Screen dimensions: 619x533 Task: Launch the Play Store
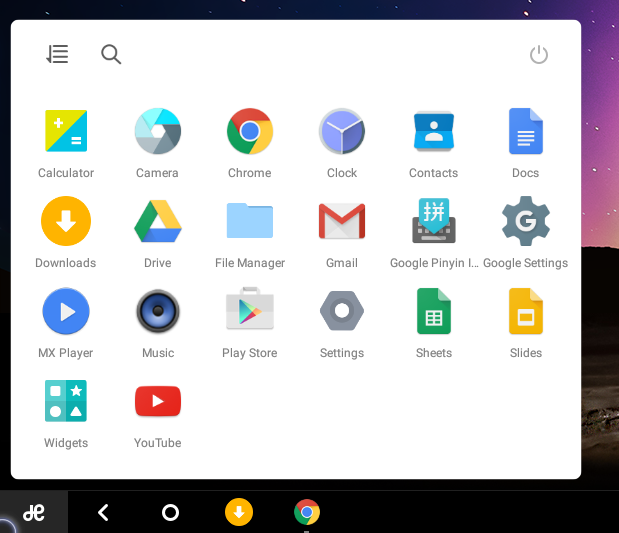[250, 309]
